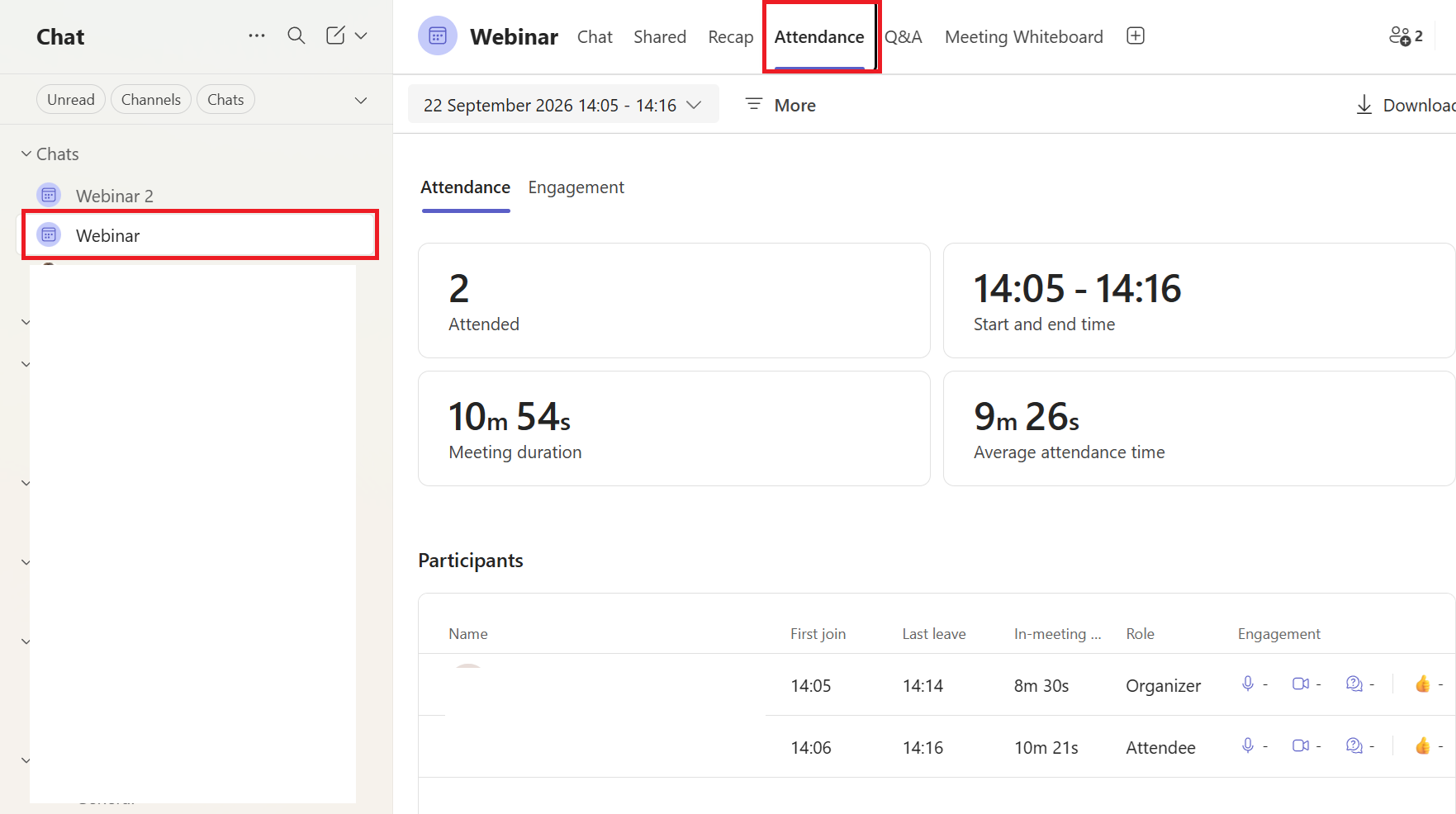Click the Q&A bubble icon in Organizer row
Screen dimensions: 1456x814
click(1354, 684)
